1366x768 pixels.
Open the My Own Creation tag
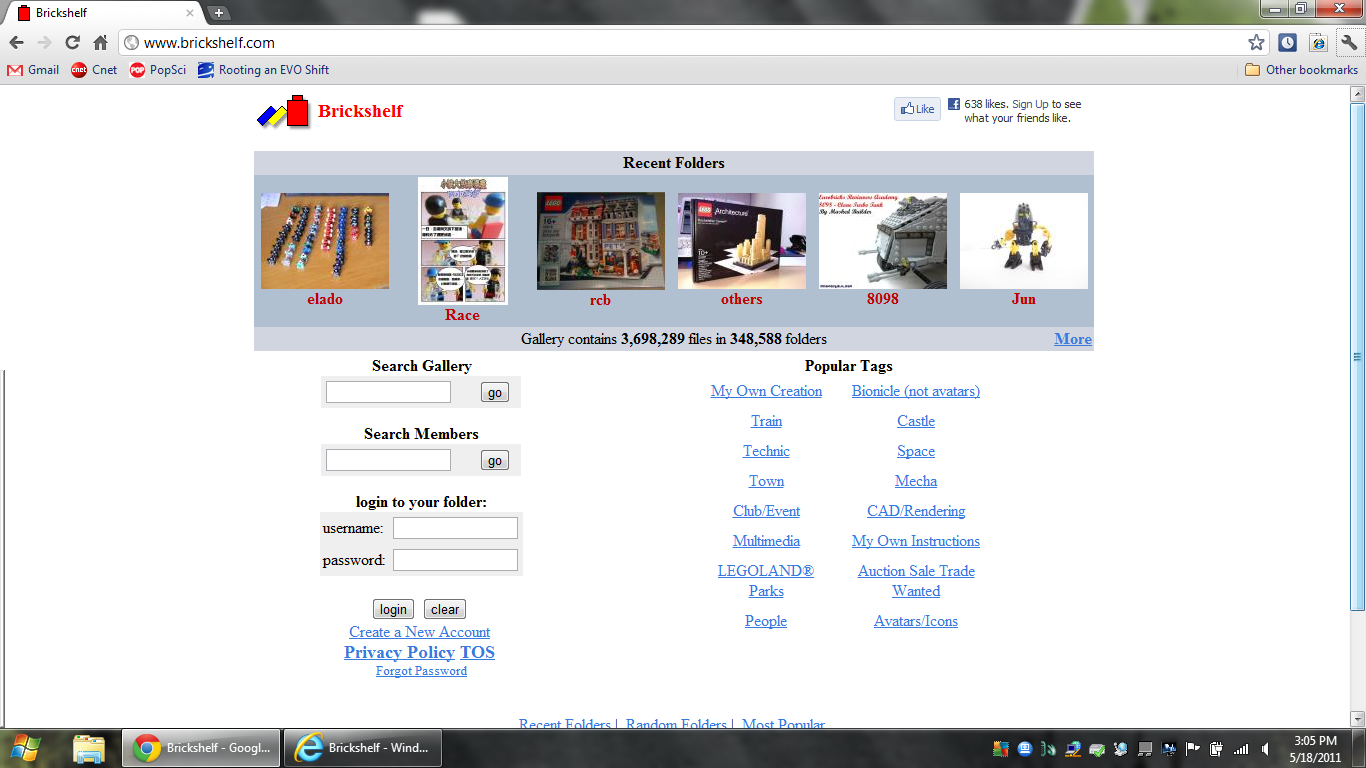pyautogui.click(x=766, y=391)
